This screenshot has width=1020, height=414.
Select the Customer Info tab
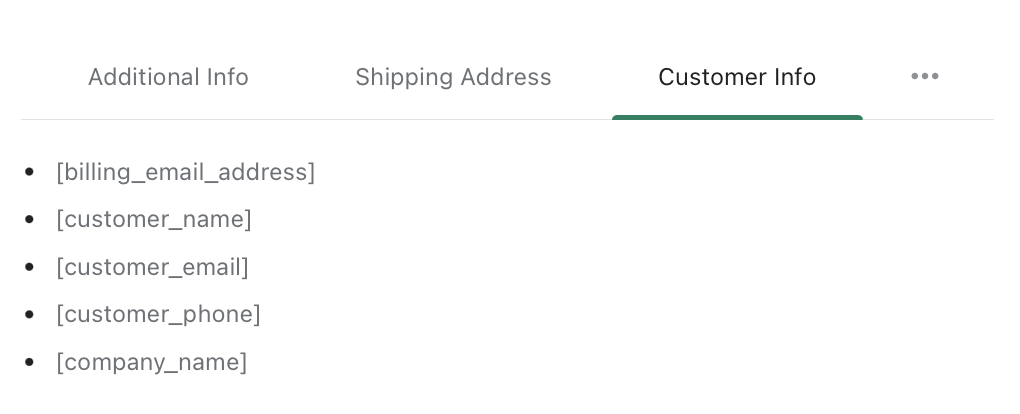(737, 77)
